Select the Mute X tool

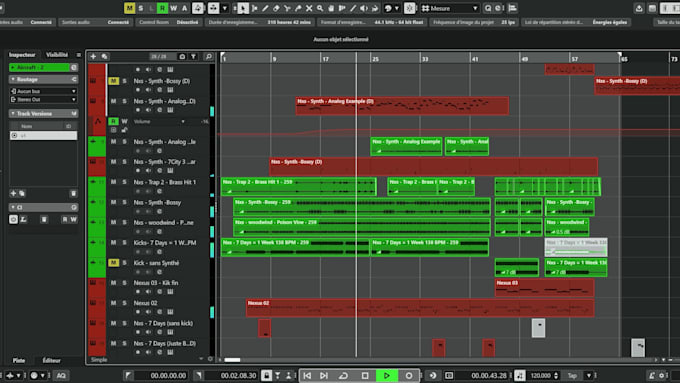pyautogui.click(x=309, y=8)
